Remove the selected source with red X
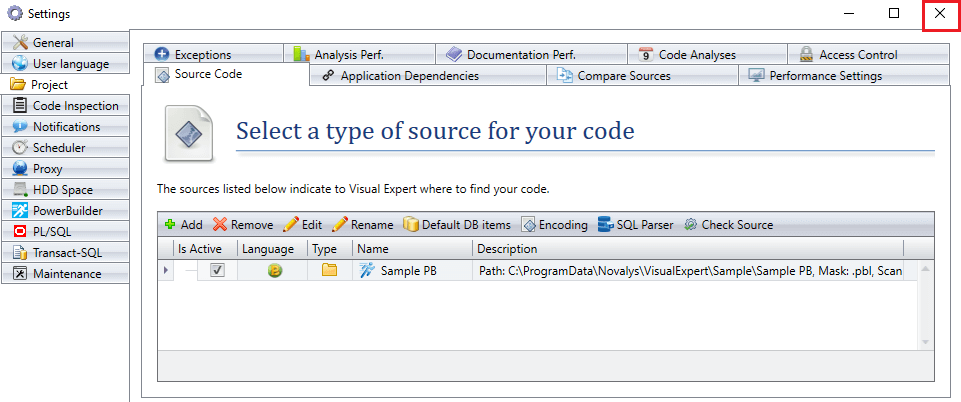Image resolution: width=961 pixels, height=402 pixels. click(x=242, y=225)
